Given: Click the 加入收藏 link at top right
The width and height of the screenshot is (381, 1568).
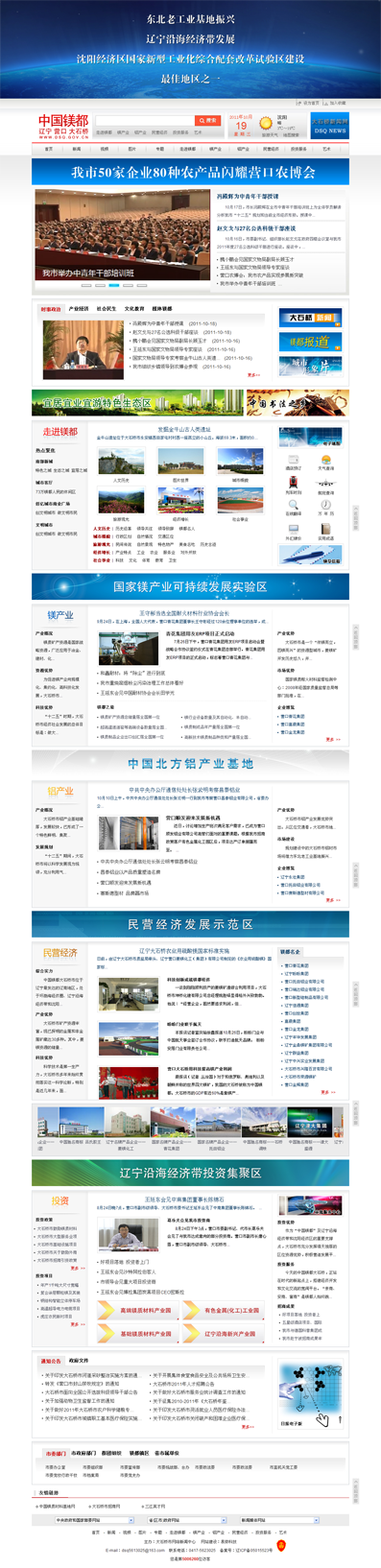Looking at the screenshot, I should [337, 103].
